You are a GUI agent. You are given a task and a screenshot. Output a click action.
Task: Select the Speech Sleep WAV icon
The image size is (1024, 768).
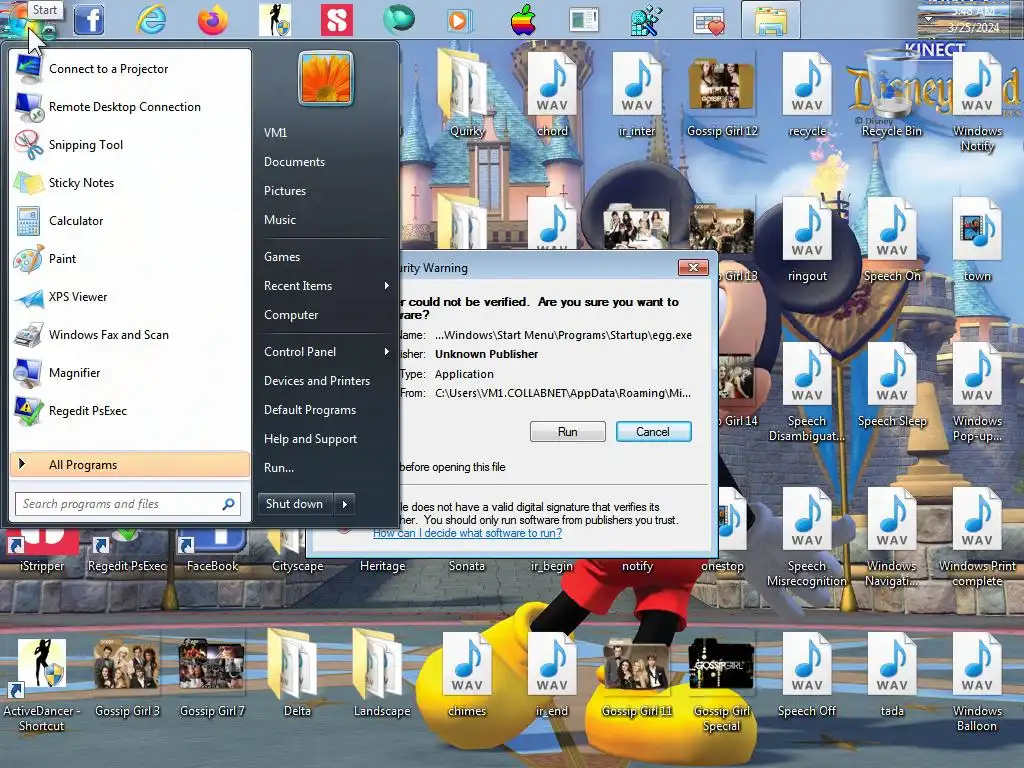[892, 385]
